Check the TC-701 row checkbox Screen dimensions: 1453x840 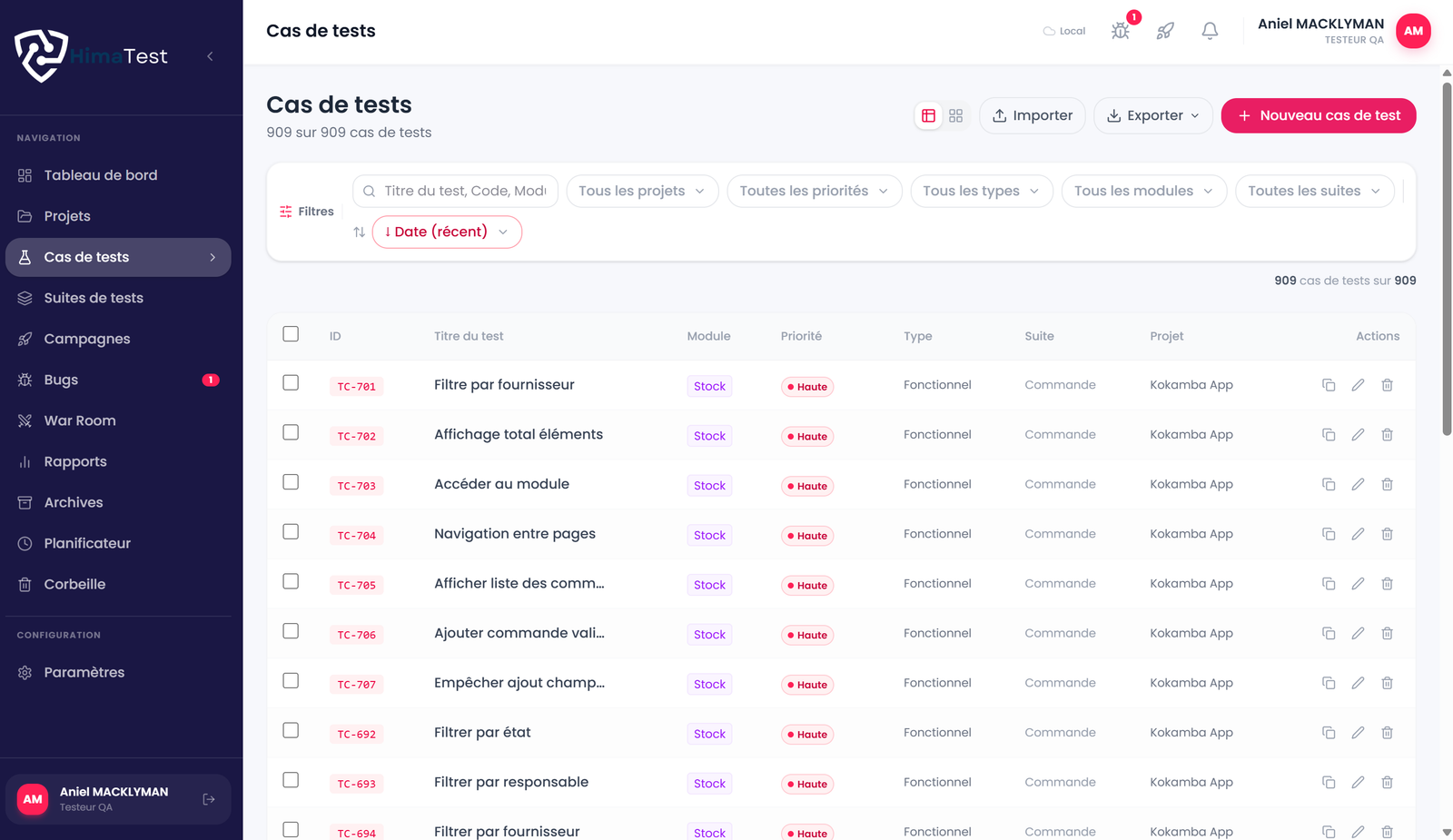pos(291,383)
